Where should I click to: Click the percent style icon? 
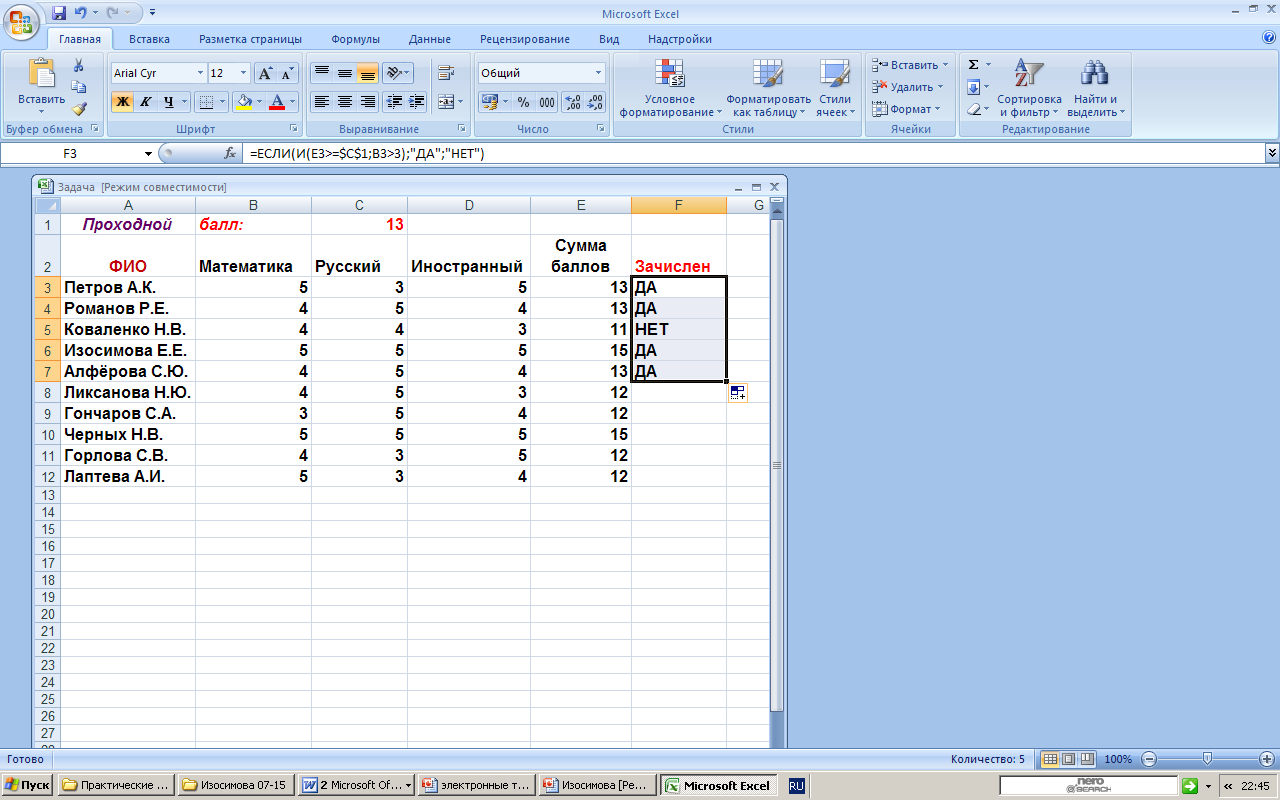click(523, 102)
